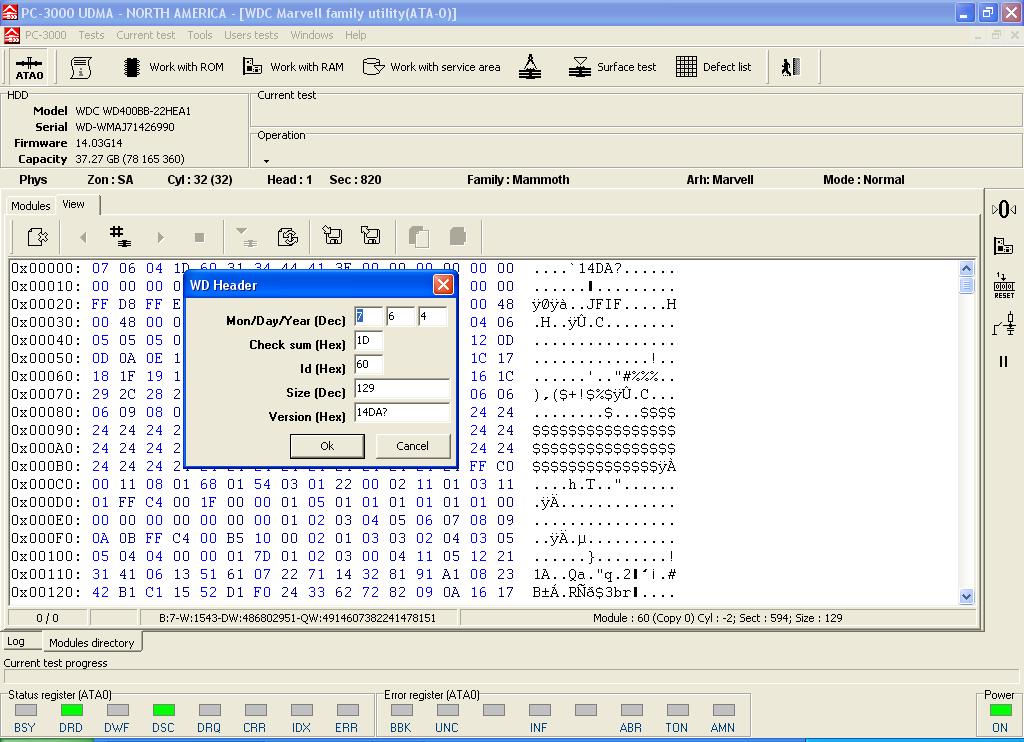This screenshot has height=742, width=1024.
Task: Click the Id (Hex) field
Action: click(x=368, y=364)
